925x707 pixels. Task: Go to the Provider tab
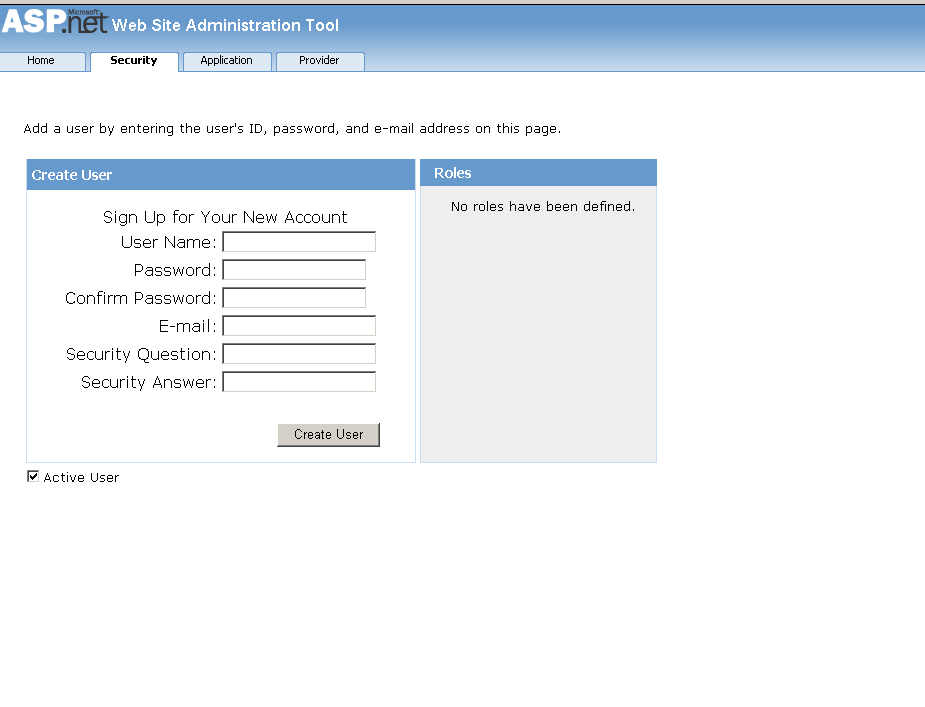pyautogui.click(x=319, y=61)
